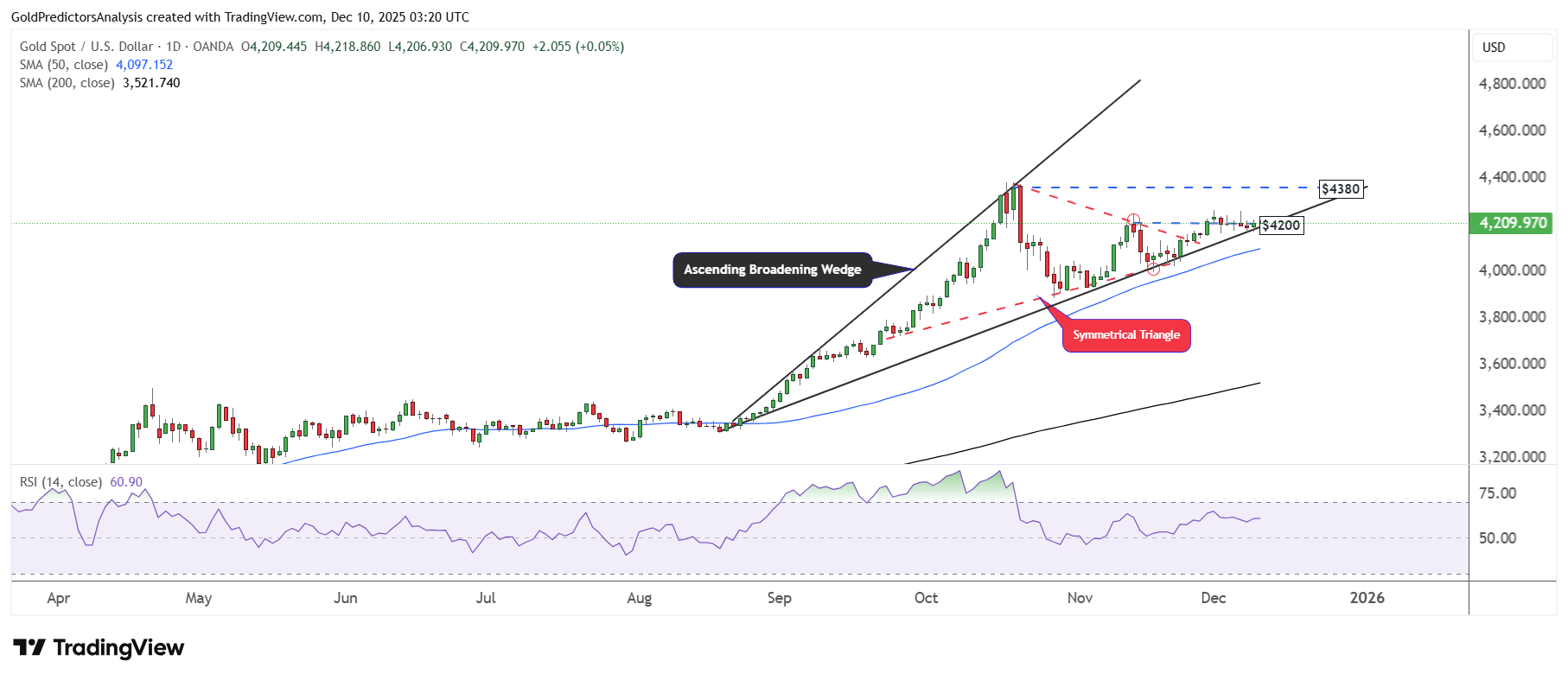Click the 4,800.000 price axis label
Screen dimensions: 1568x680
(1512, 84)
